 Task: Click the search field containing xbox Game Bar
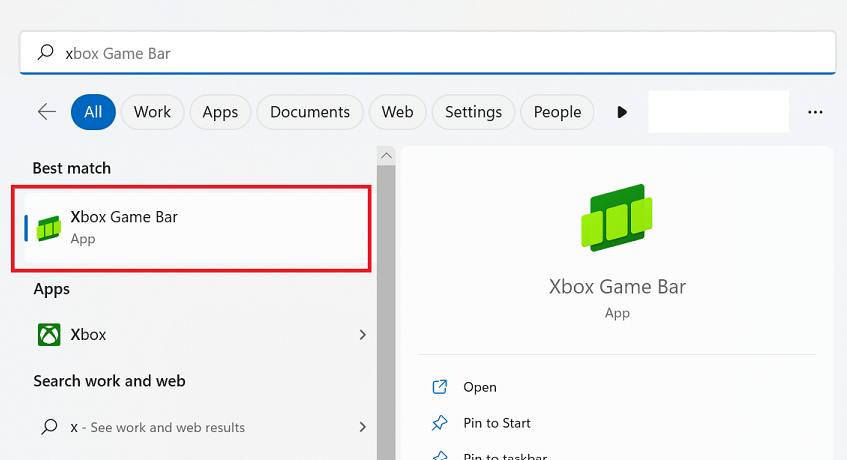click(x=427, y=52)
